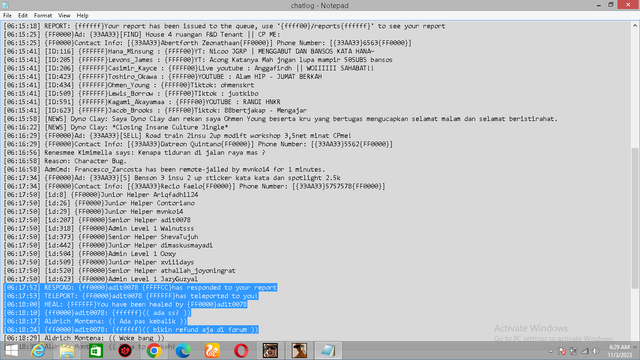Open volume speaker tray icon
640x360 pixels.
[x=596, y=351]
